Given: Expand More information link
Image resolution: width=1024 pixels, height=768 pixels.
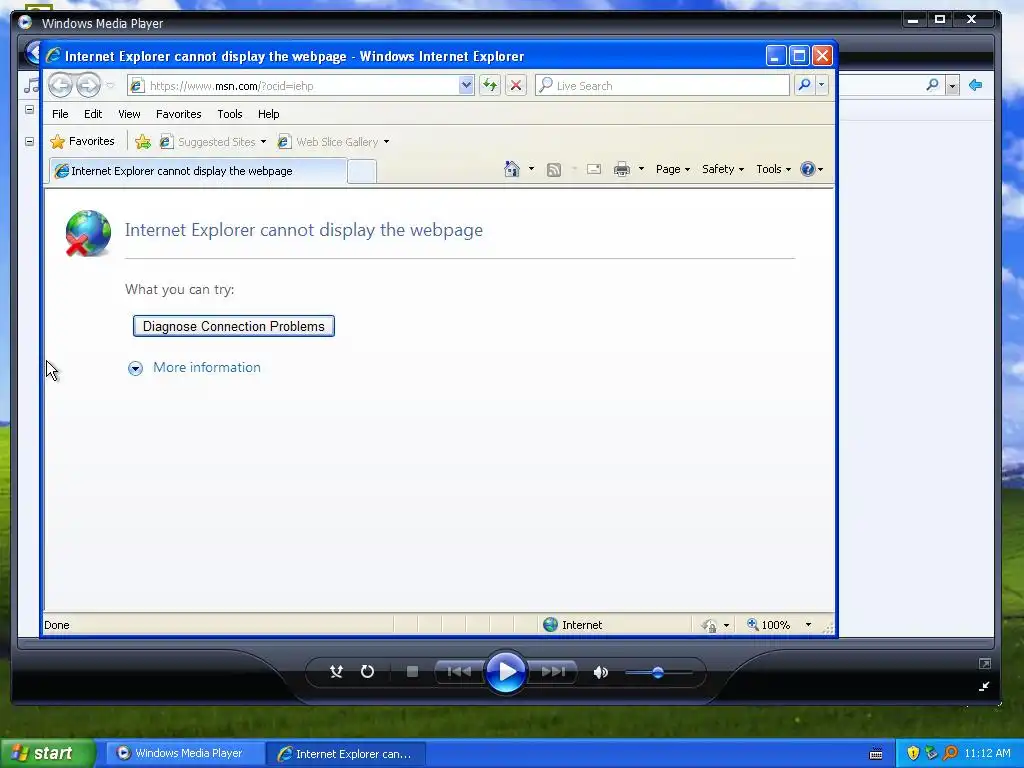Looking at the screenshot, I should click(x=206, y=367).
